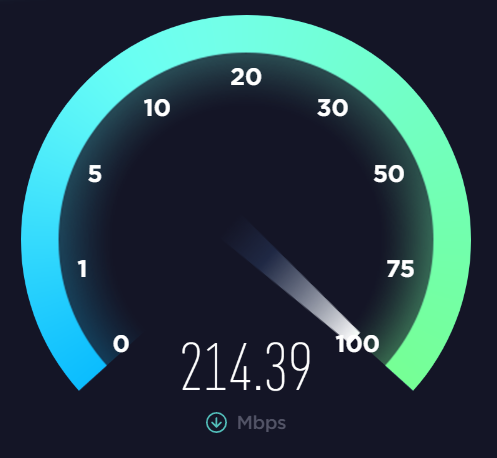The height and width of the screenshot is (458, 497).
Task: Click the 75 mark on gauge
Action: [400, 269]
